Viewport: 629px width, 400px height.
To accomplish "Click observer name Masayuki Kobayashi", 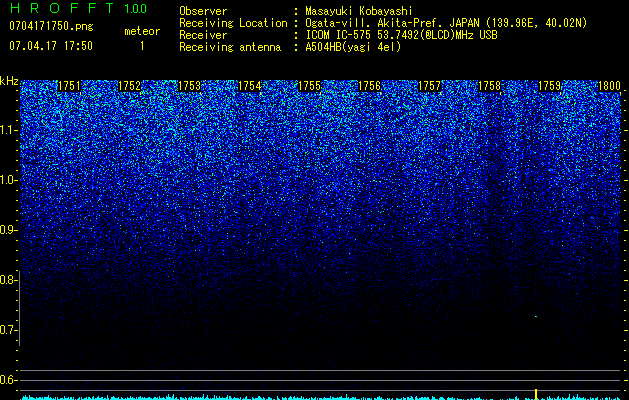I will coord(359,11).
